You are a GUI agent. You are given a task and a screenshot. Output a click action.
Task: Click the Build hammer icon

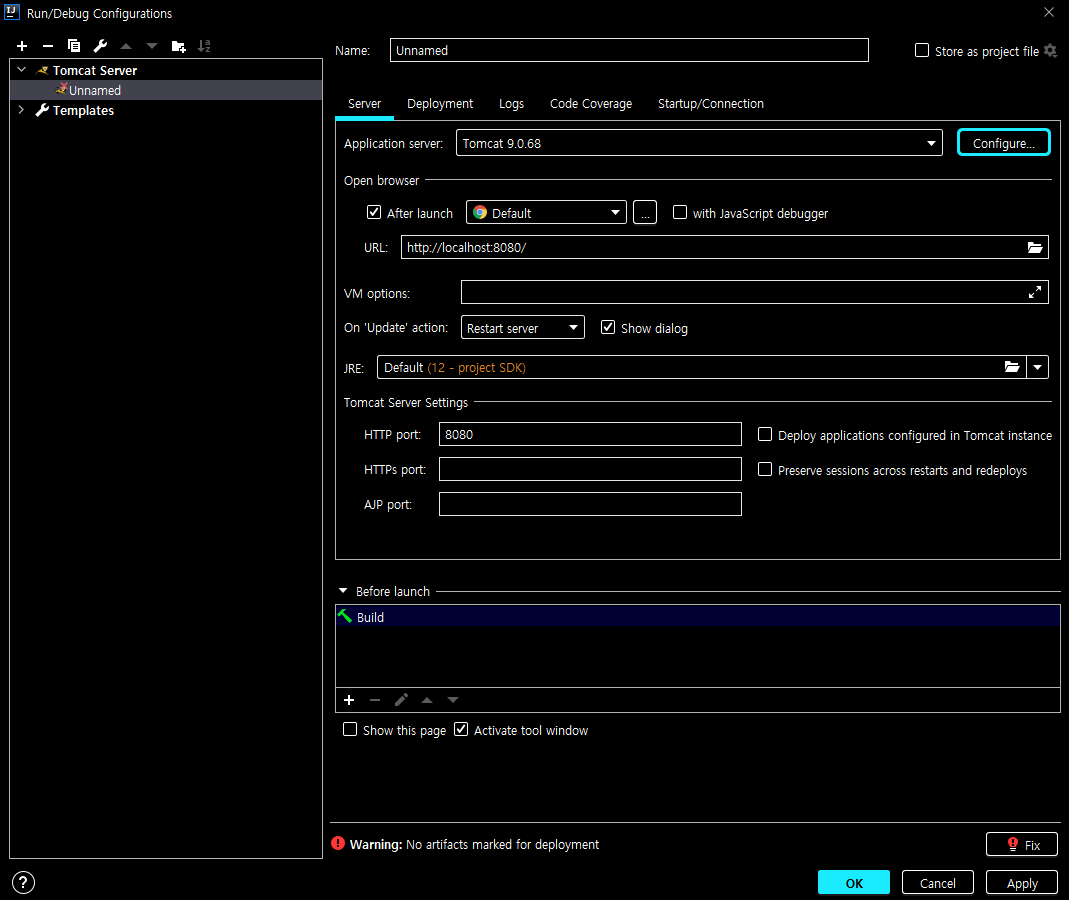345,616
